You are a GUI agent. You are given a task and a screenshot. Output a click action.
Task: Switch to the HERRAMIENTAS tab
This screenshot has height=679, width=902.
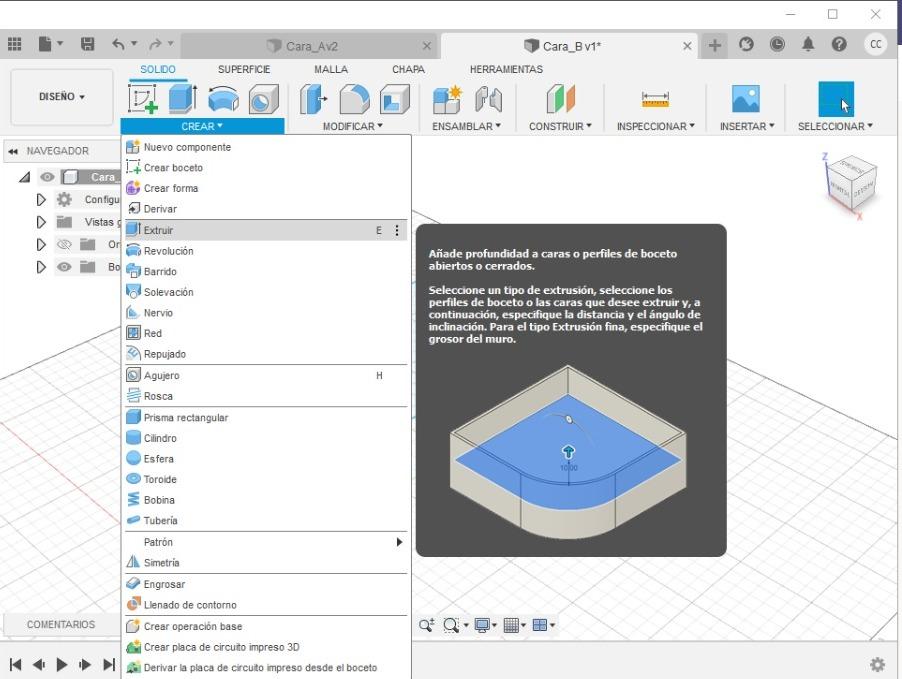pos(506,69)
